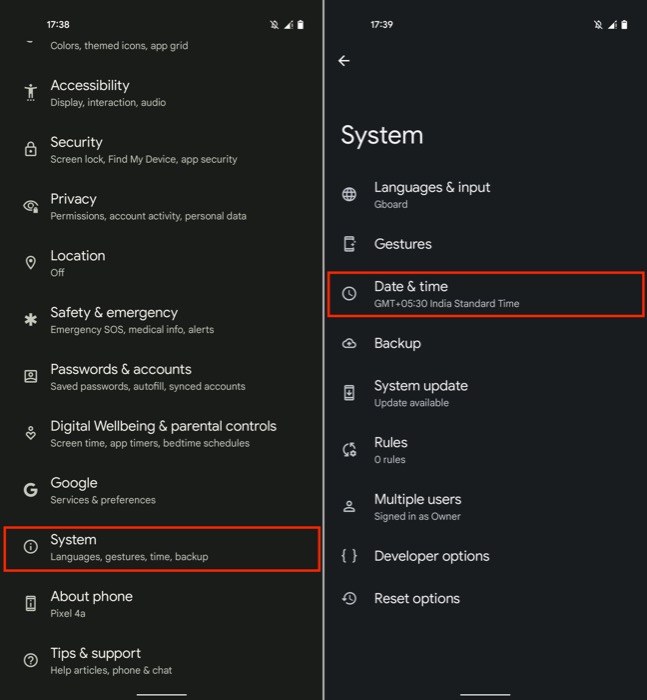Open Security settings entry

162,150
